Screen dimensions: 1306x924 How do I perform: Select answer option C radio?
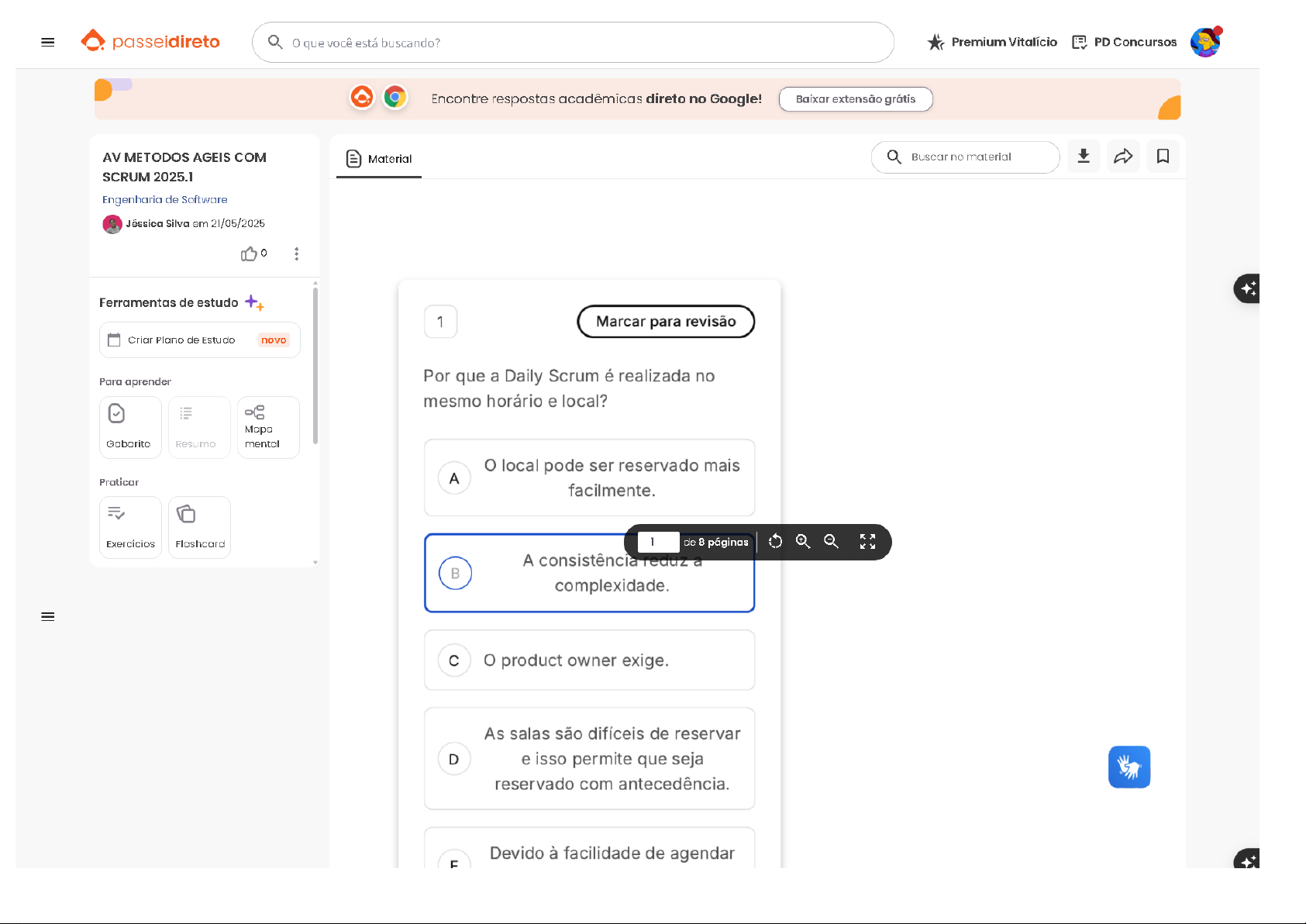(454, 660)
